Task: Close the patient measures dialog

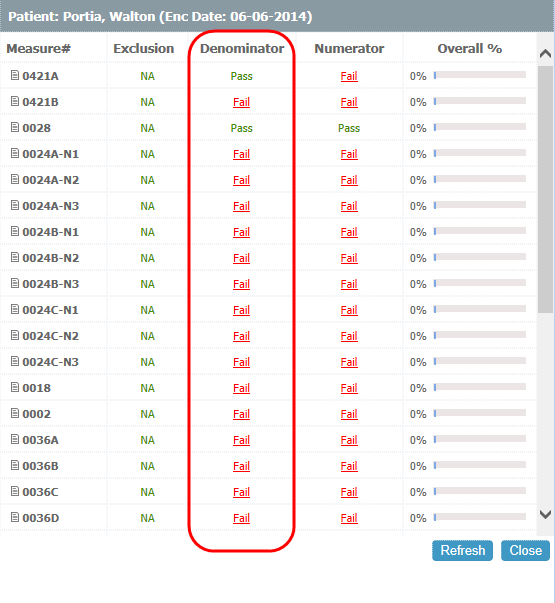Action: pos(525,550)
